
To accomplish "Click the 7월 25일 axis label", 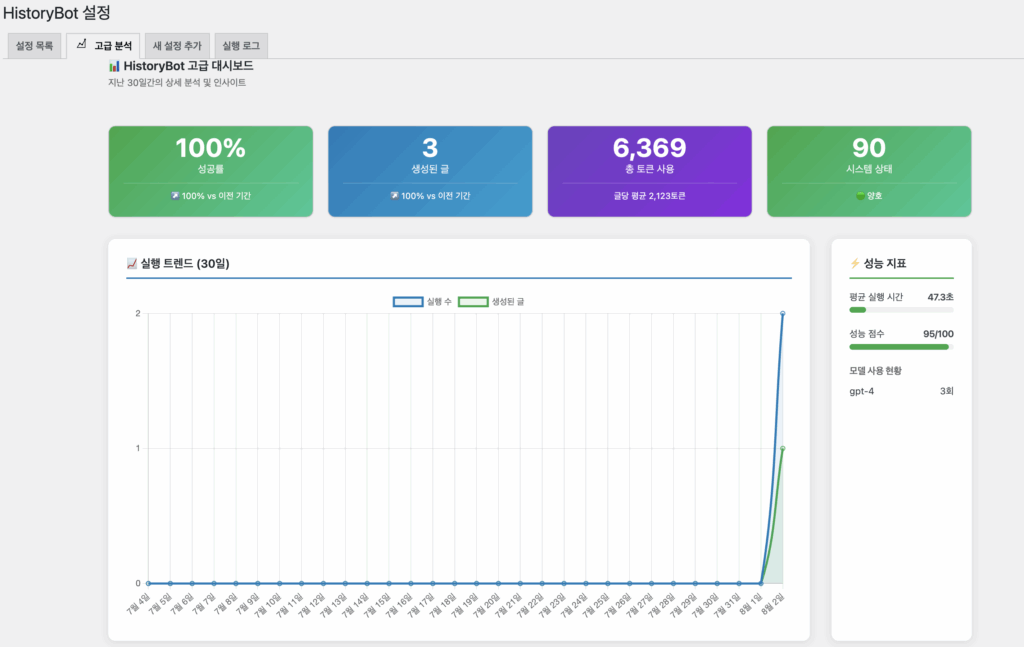I will click(598, 605).
